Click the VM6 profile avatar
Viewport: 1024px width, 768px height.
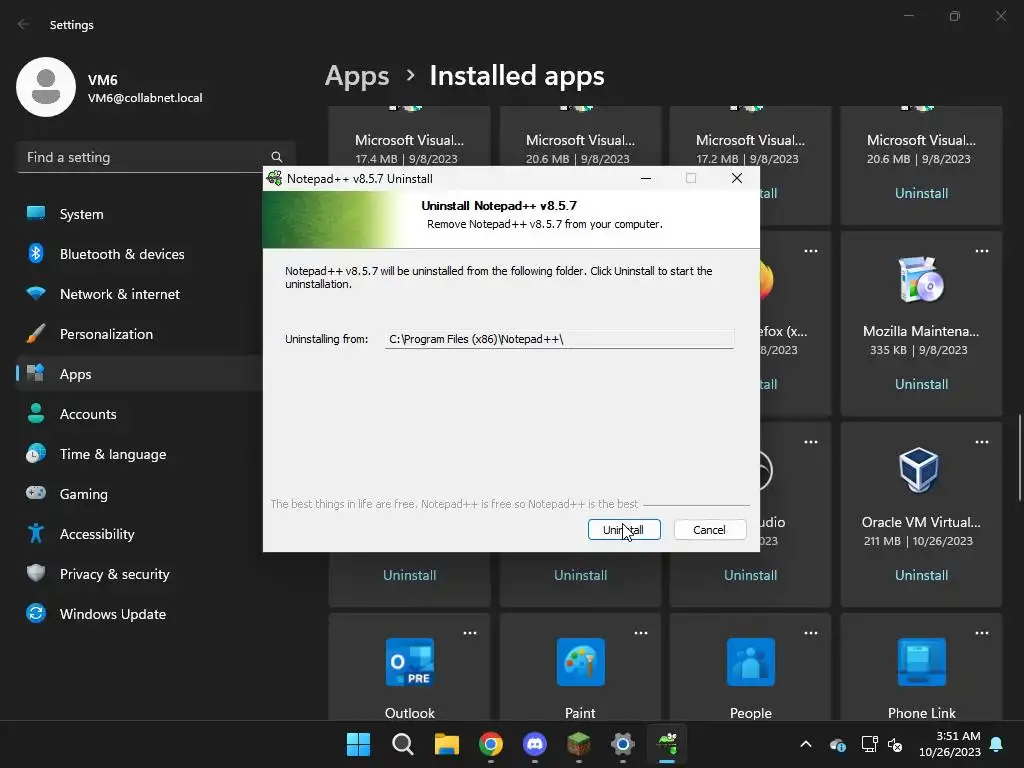(46, 87)
